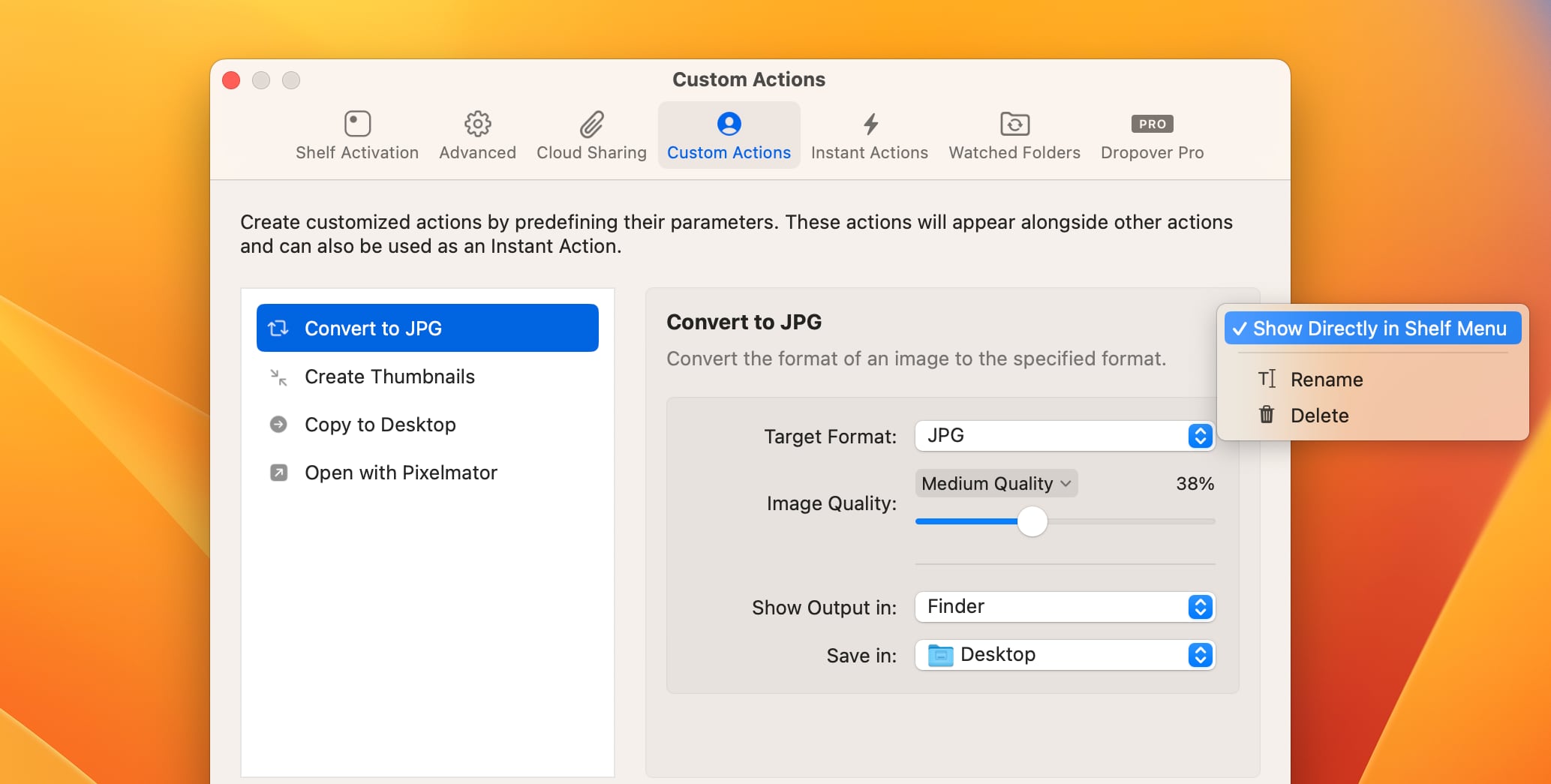This screenshot has width=1551, height=784.
Task: Toggle Show Directly in Shelf Menu
Action: pyautogui.click(x=1372, y=329)
